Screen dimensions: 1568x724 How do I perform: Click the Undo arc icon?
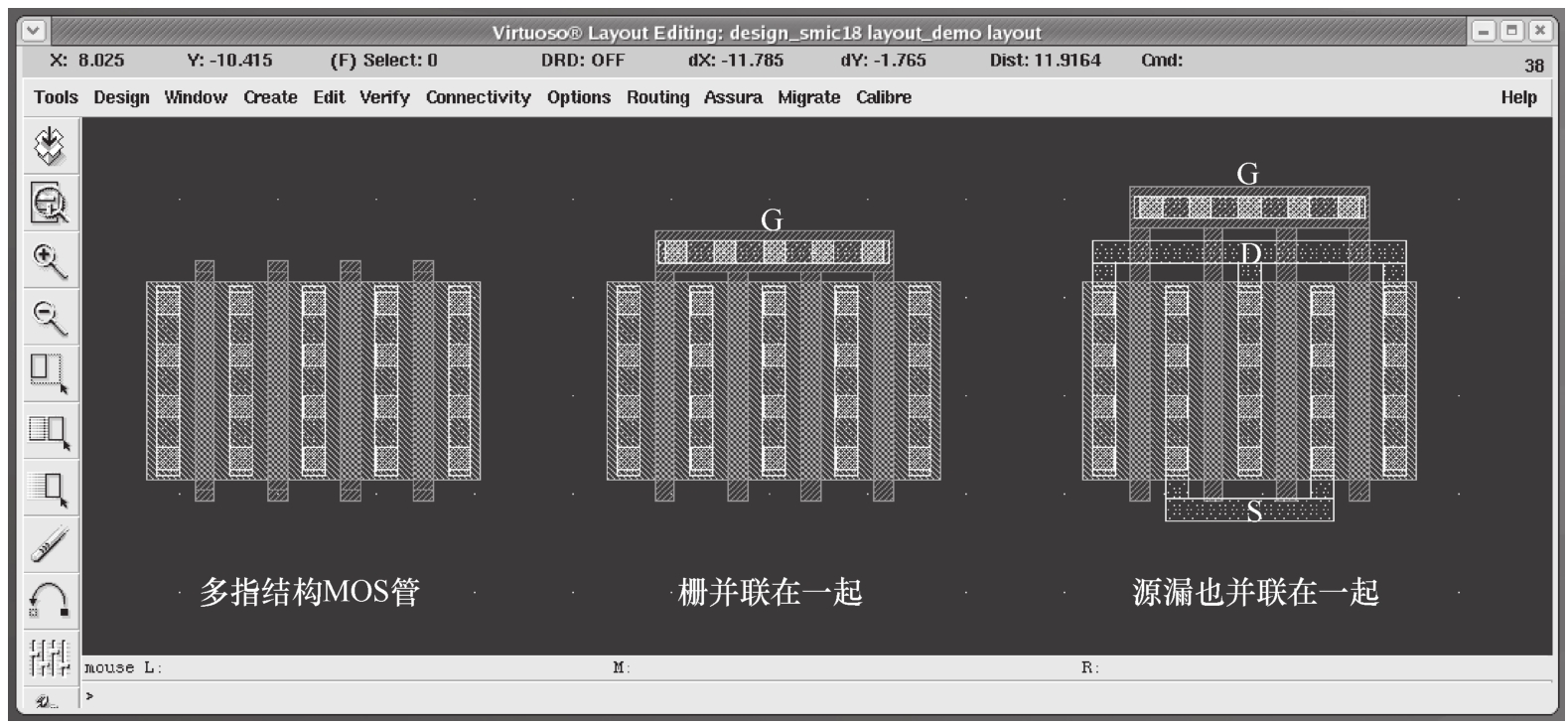[50, 601]
